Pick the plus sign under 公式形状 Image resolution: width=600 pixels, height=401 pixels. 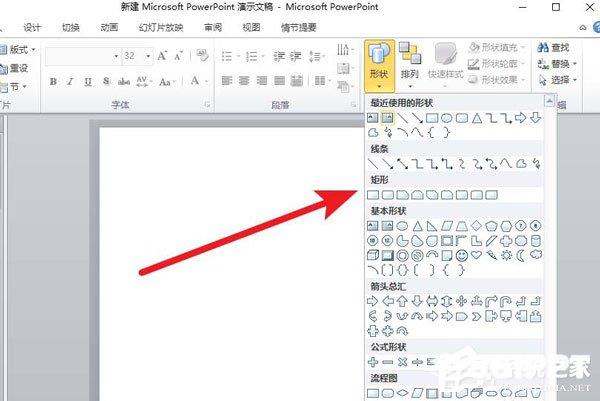[373, 362]
